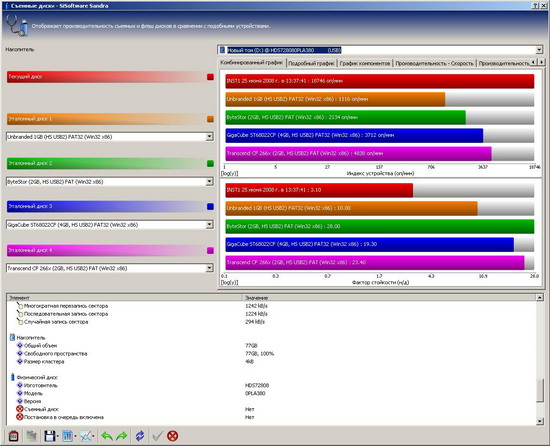Click the green forward arrow icon
The width and height of the screenshot is (550, 446).
click(x=122, y=436)
